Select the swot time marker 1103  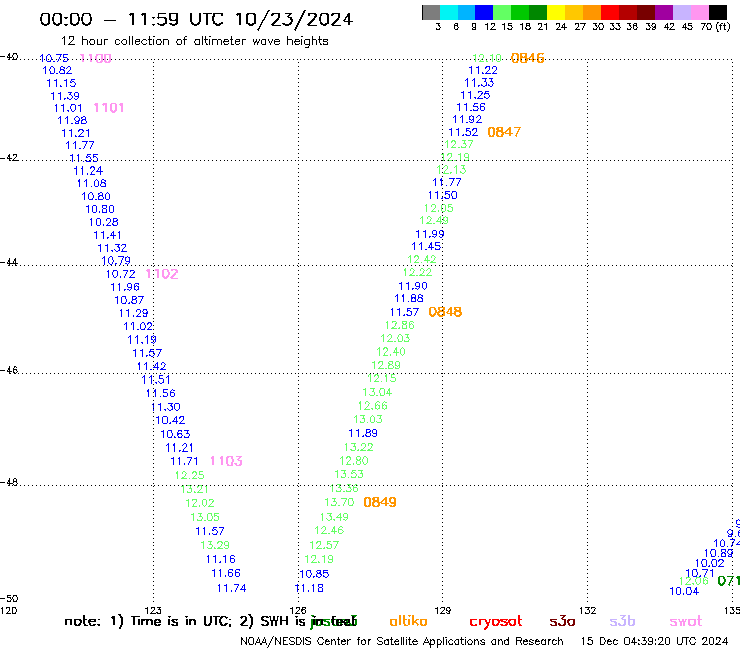[226, 461]
